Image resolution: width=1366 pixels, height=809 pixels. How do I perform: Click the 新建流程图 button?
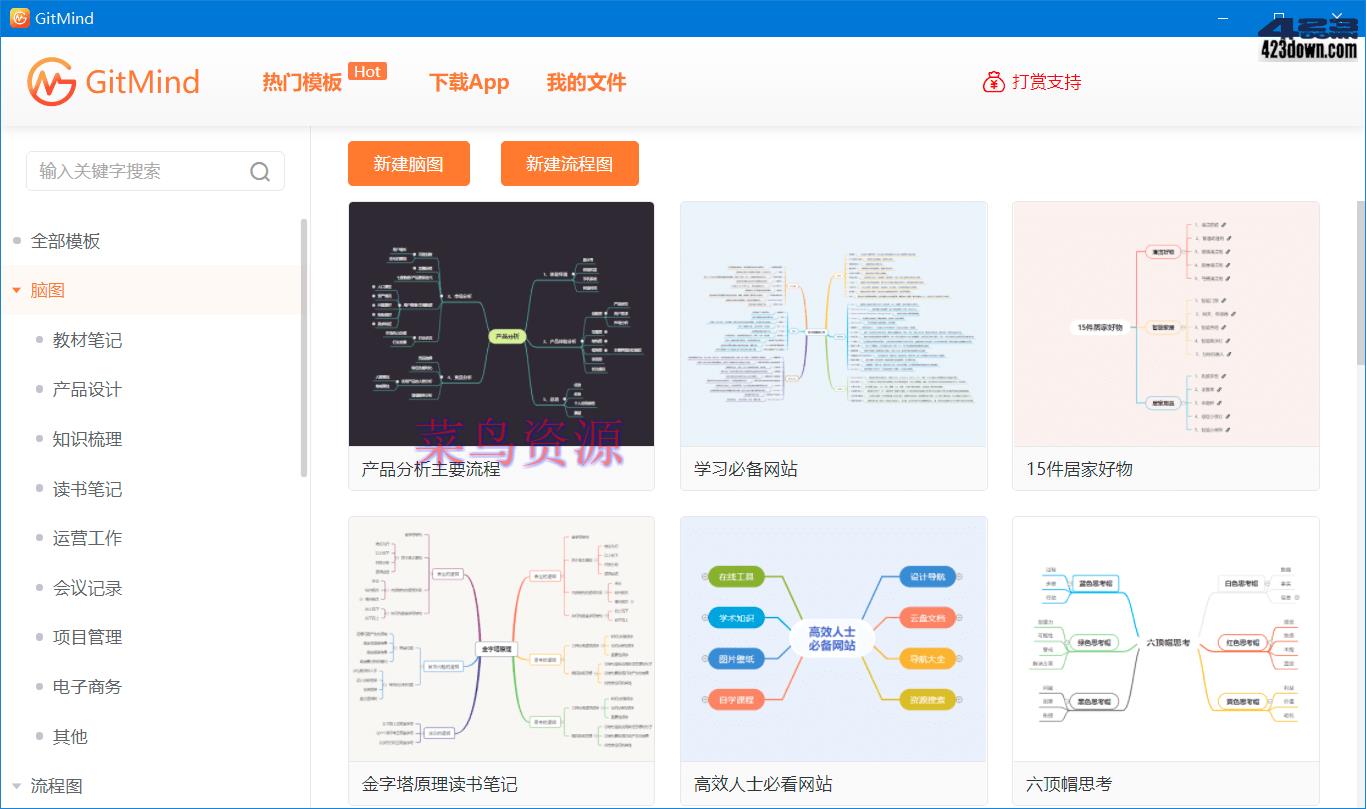569,162
